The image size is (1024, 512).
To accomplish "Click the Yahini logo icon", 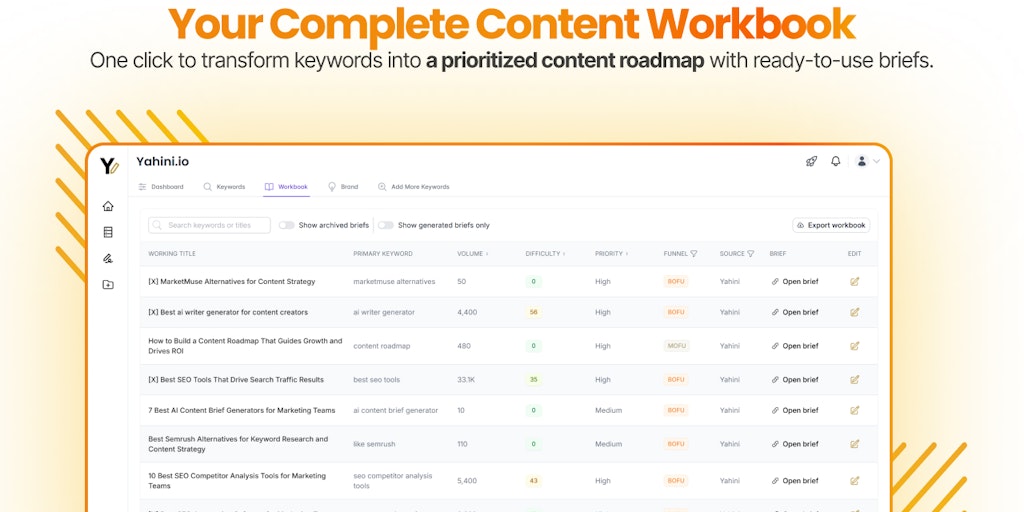I will click(109, 166).
